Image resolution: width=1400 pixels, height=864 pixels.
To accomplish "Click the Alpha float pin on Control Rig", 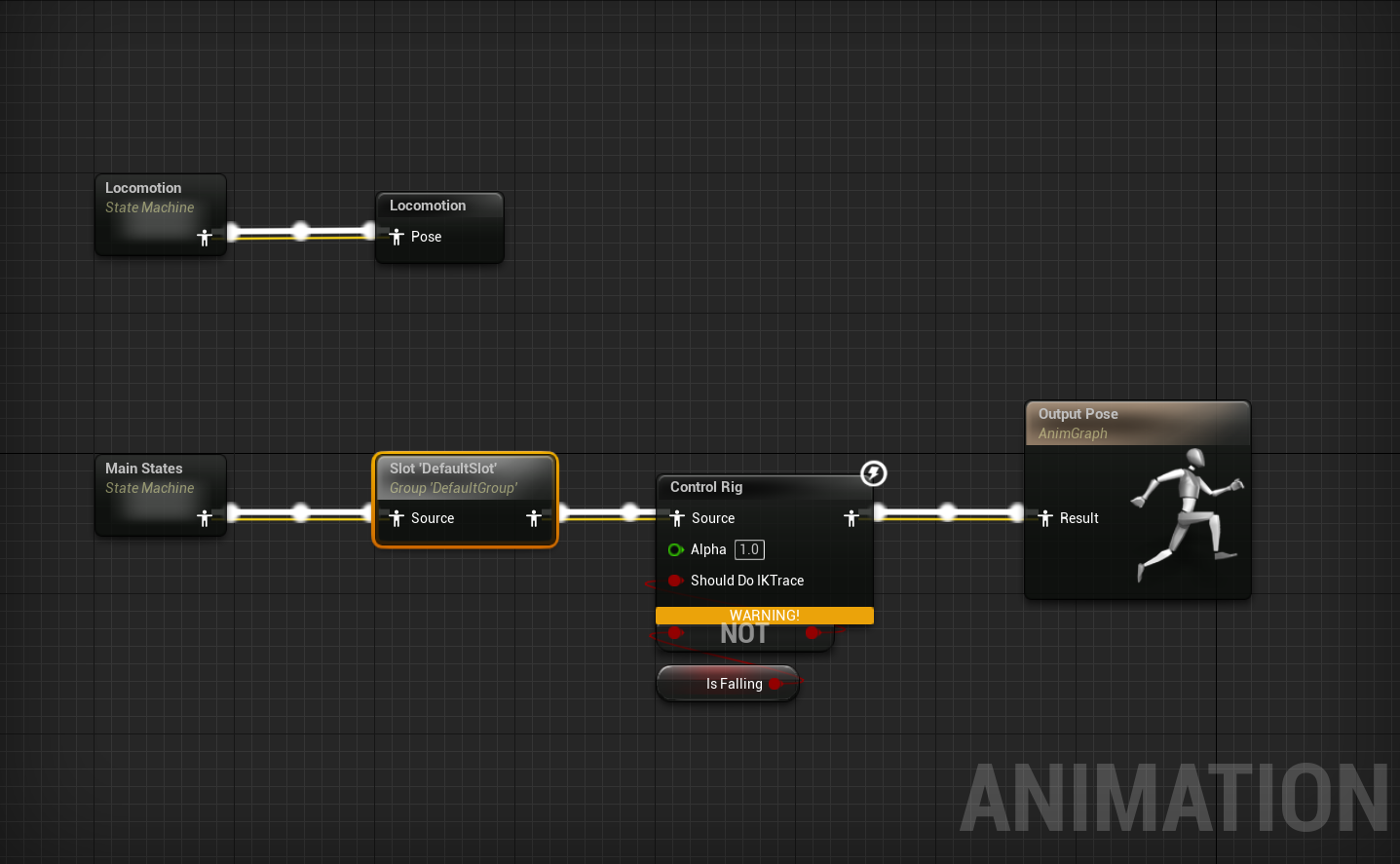I will [675, 549].
